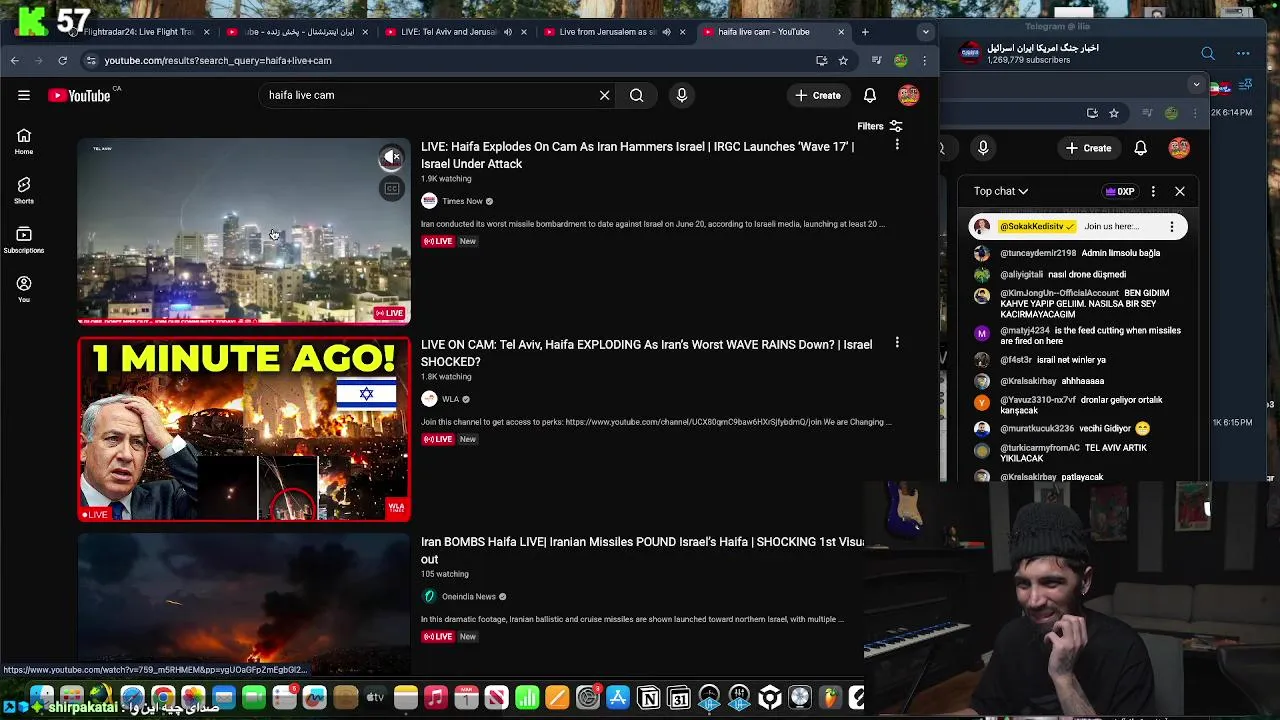Click the 0XP crown badge in chat
This screenshot has height=720, width=1280.
(1120, 191)
